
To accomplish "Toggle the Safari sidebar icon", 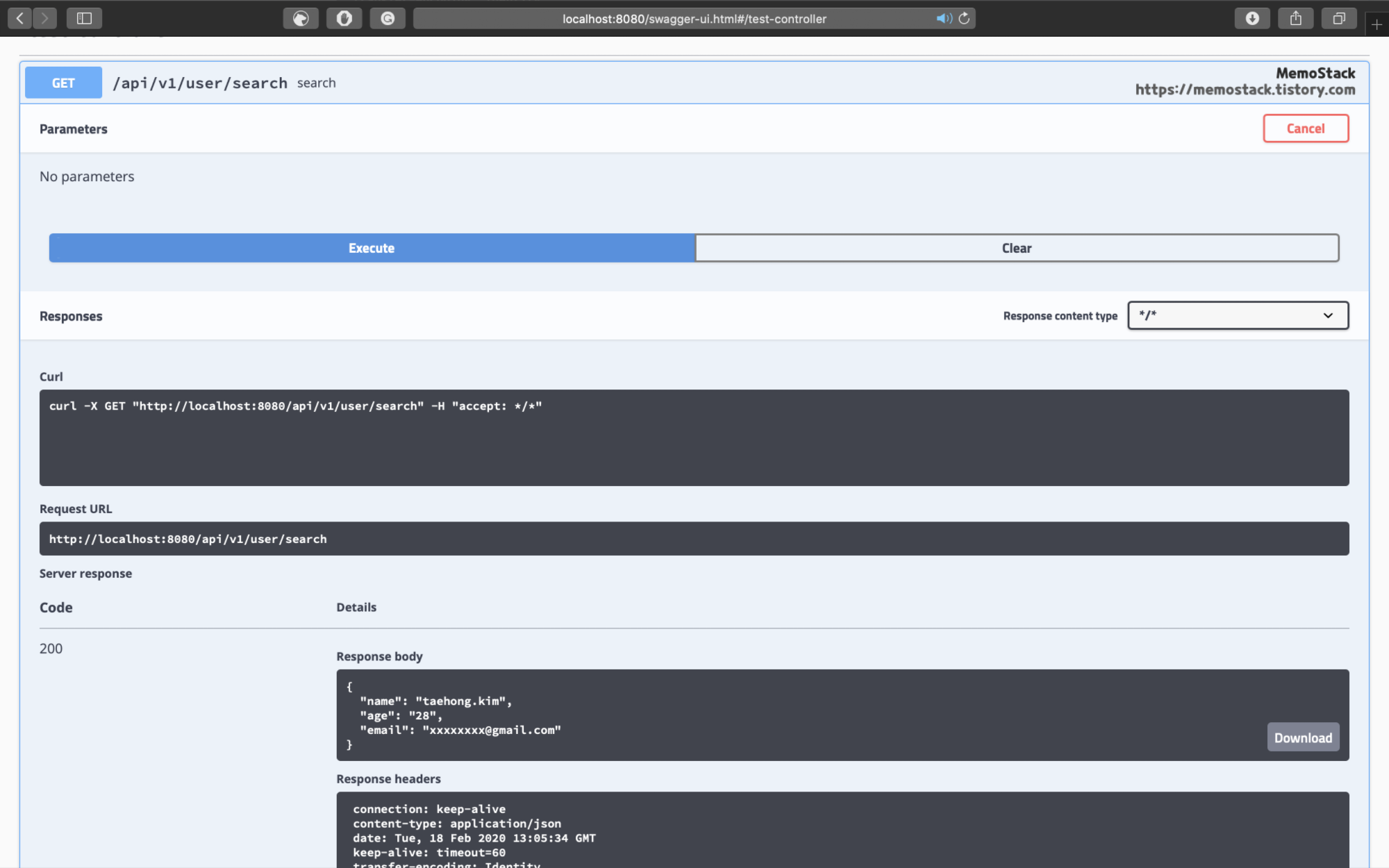I will (x=84, y=18).
